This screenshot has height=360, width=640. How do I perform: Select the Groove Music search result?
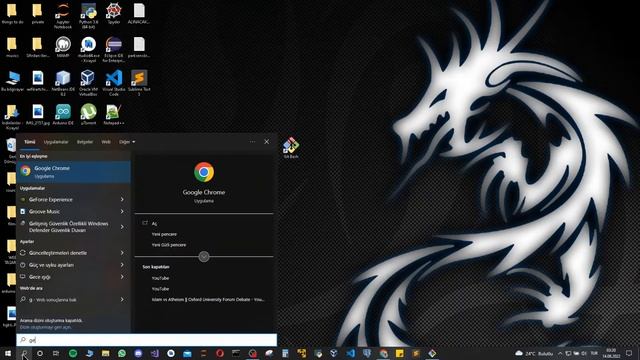coord(67,211)
